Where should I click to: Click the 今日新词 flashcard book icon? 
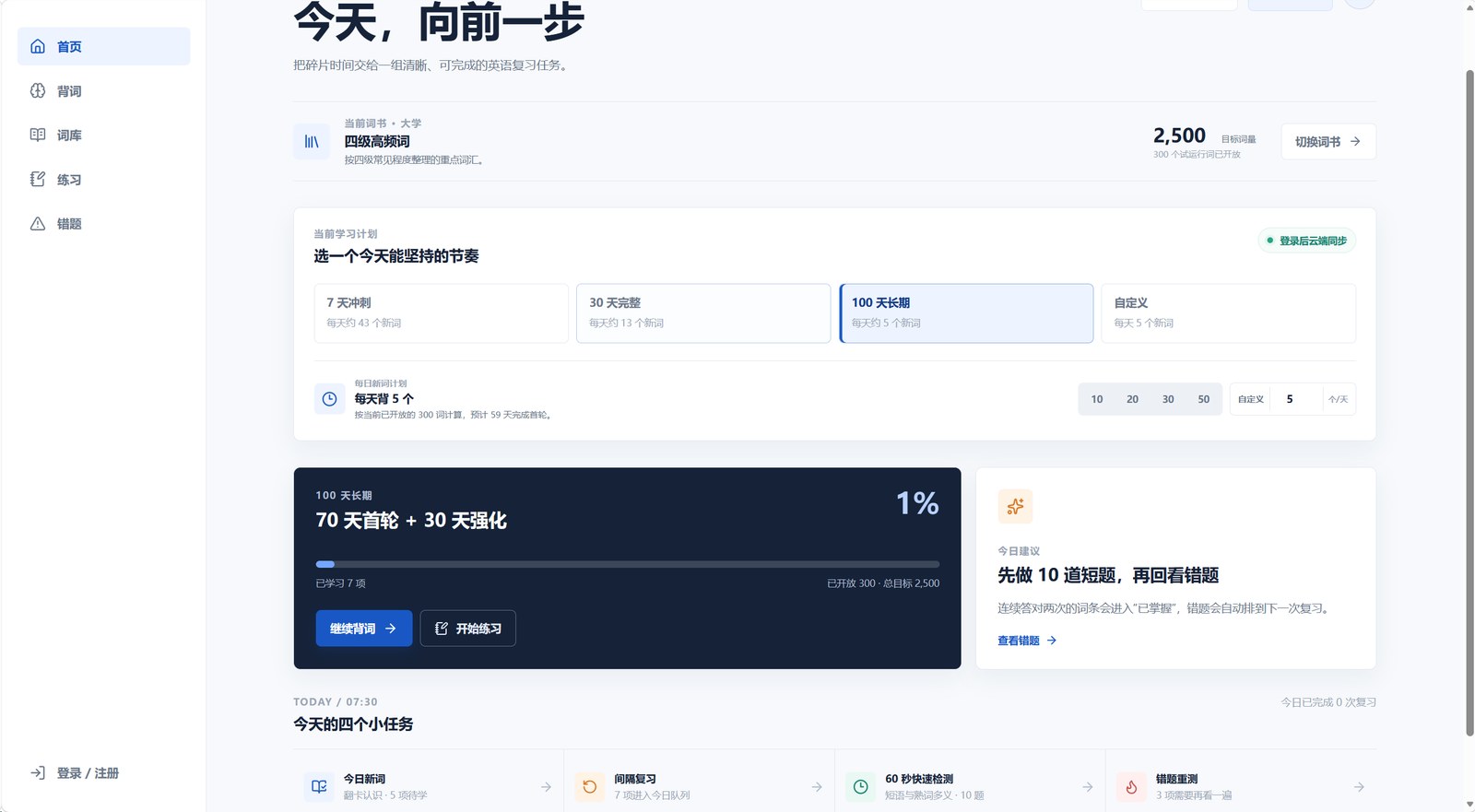(319, 787)
